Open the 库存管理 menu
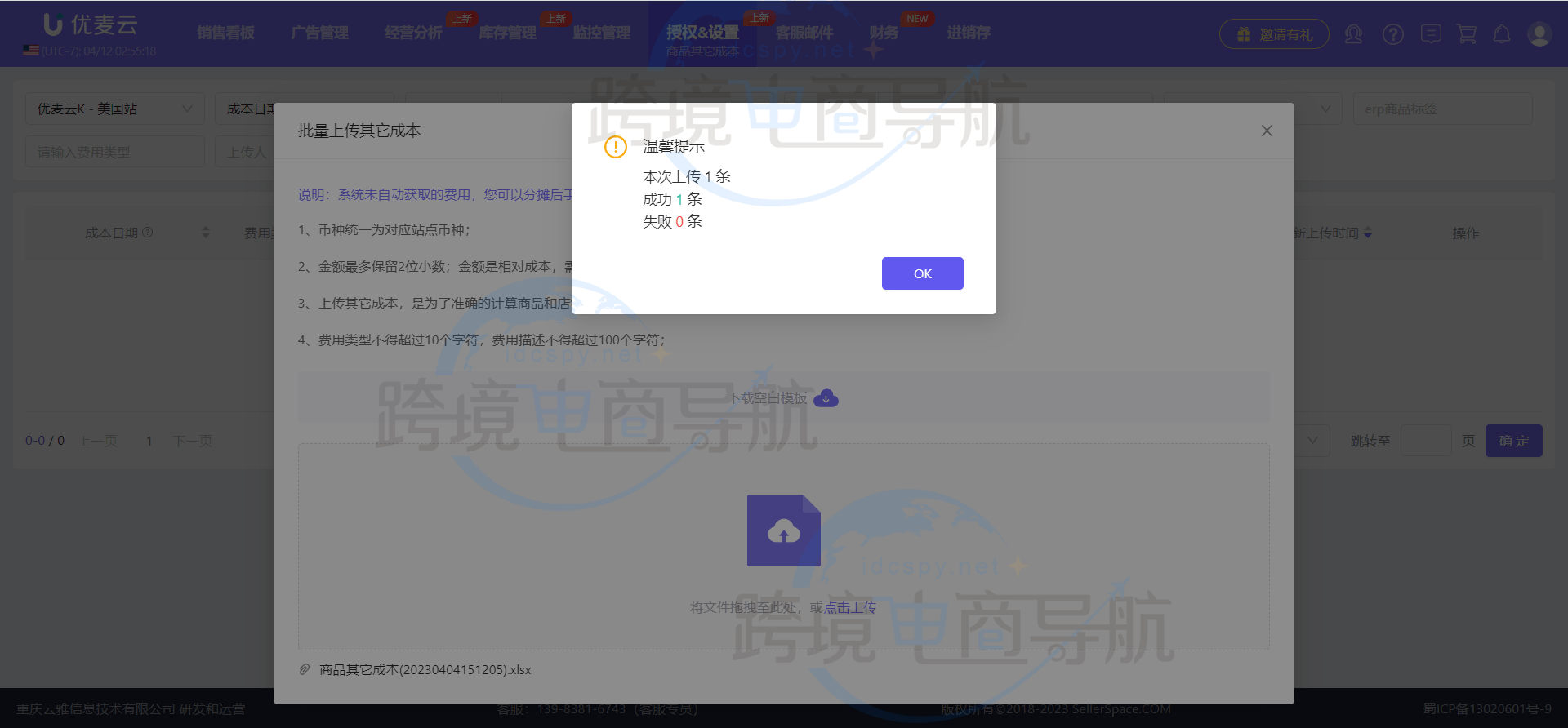The width and height of the screenshot is (1568, 728). 508,33
